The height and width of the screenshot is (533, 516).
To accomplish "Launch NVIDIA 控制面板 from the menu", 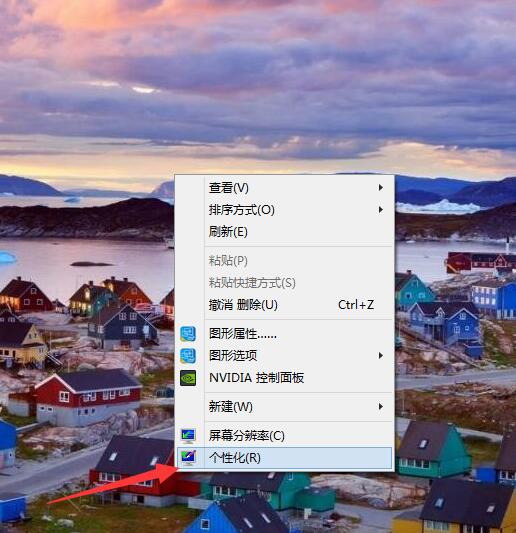I will pyautogui.click(x=284, y=378).
